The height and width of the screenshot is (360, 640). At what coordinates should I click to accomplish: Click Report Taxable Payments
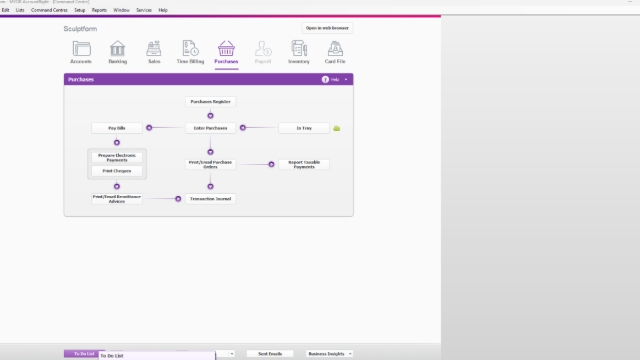click(x=304, y=164)
